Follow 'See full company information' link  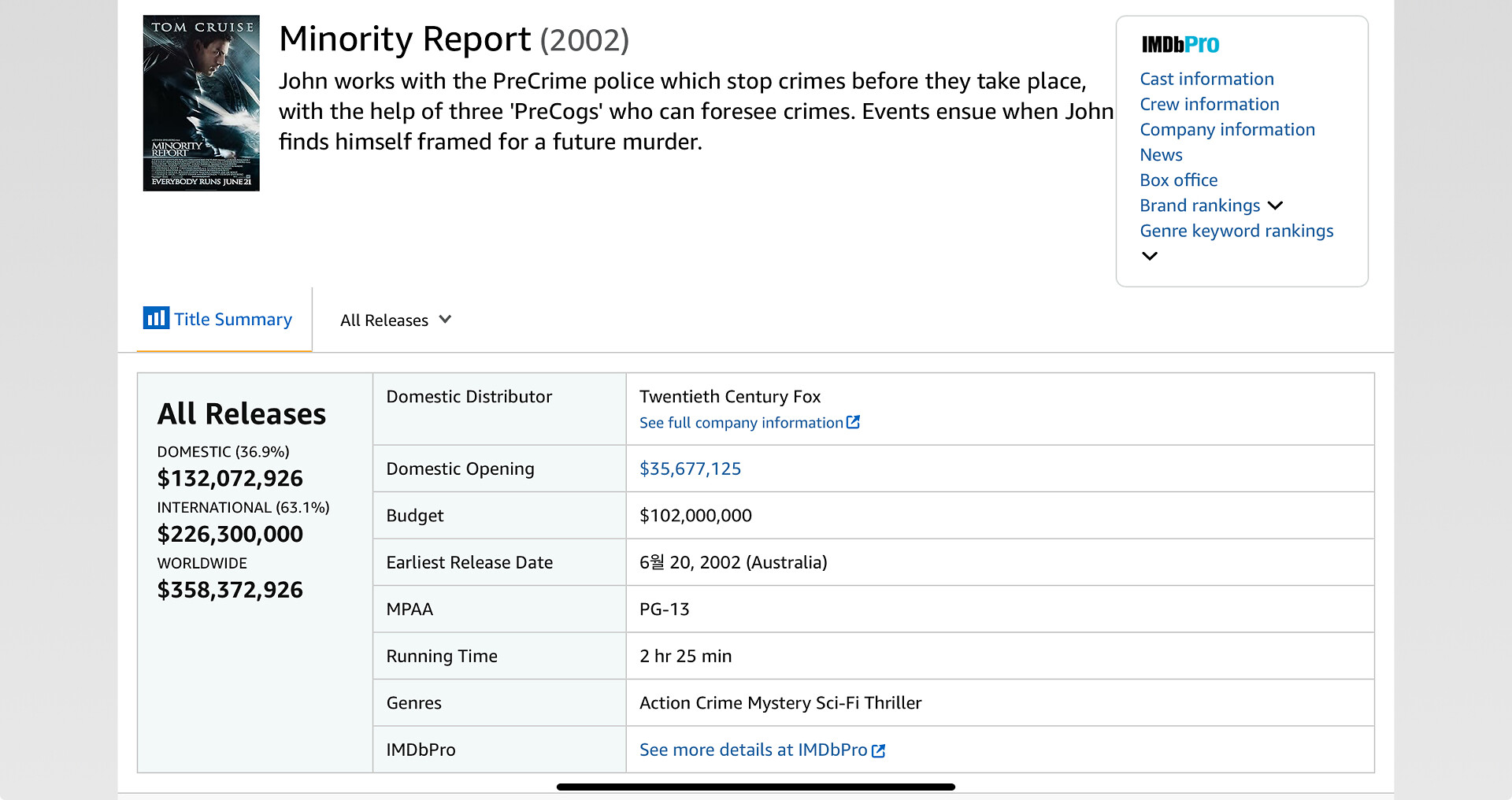coord(740,423)
